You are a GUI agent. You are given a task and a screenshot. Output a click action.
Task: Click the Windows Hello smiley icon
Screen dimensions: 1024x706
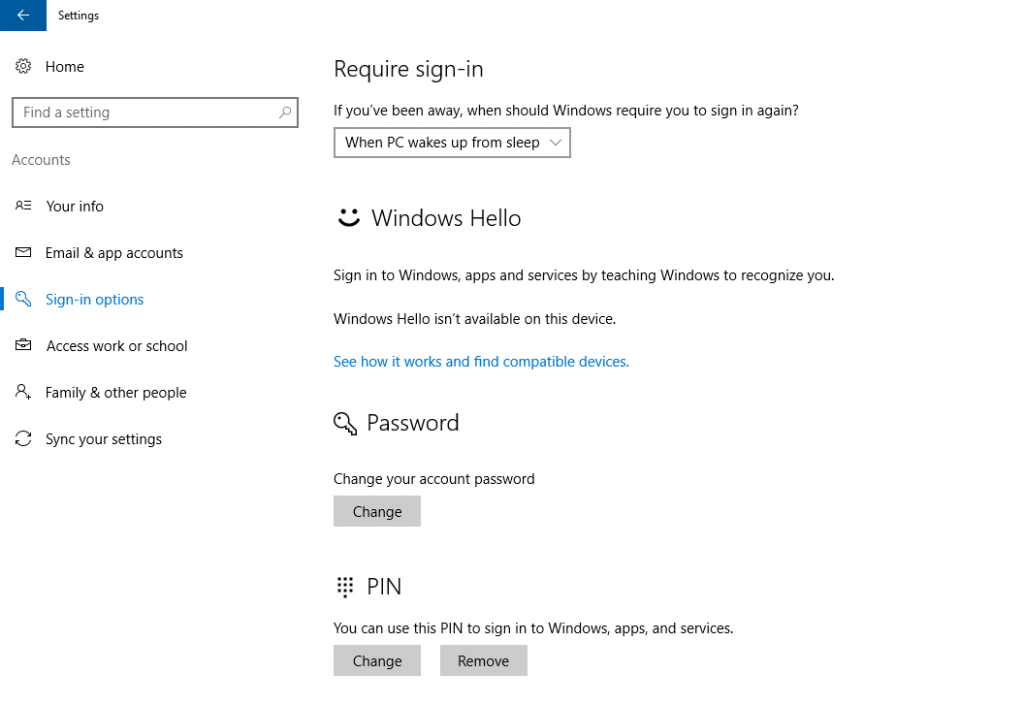(349, 217)
